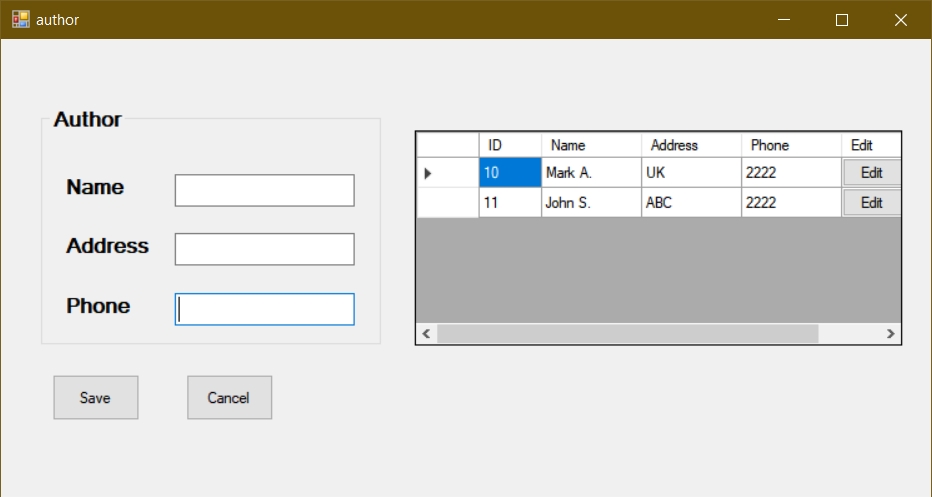The image size is (932, 497).
Task: Click Edit button for Mark A.
Action: [x=871, y=173]
